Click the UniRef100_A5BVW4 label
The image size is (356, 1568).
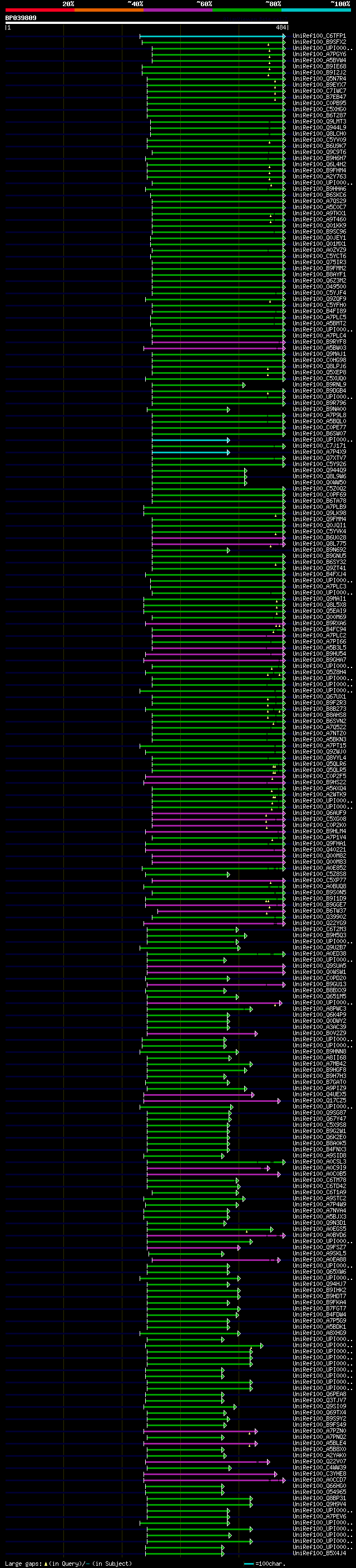319,60
